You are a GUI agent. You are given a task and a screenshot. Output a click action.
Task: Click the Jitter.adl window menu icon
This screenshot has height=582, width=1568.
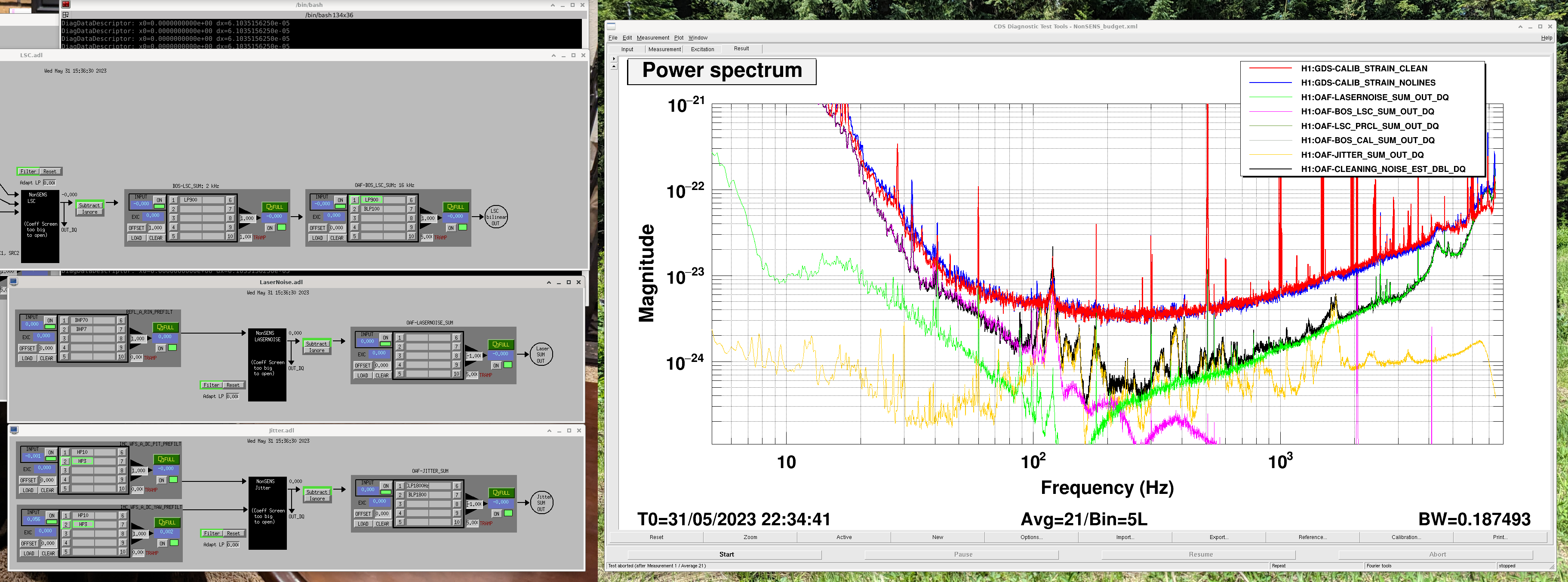point(14,430)
